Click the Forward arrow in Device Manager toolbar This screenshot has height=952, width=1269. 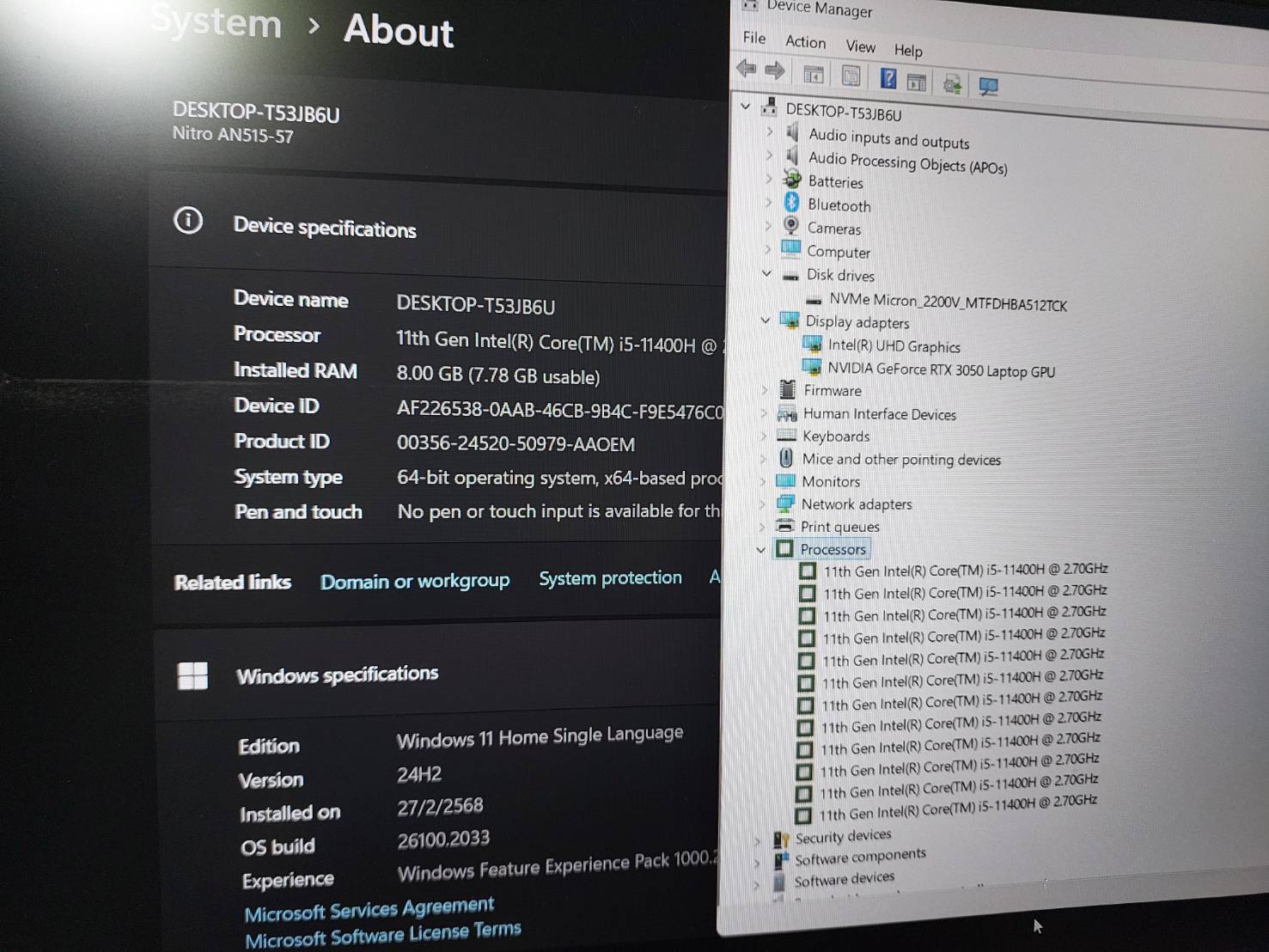click(775, 70)
